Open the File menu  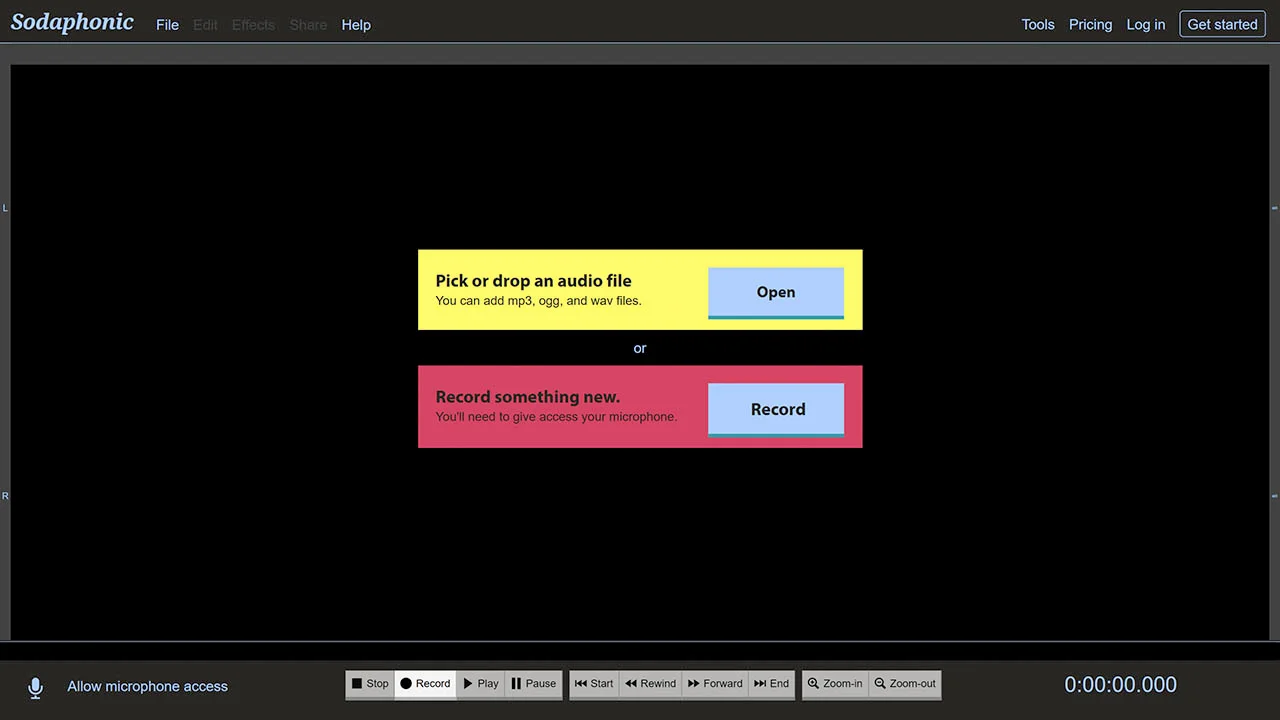pyautogui.click(x=167, y=25)
